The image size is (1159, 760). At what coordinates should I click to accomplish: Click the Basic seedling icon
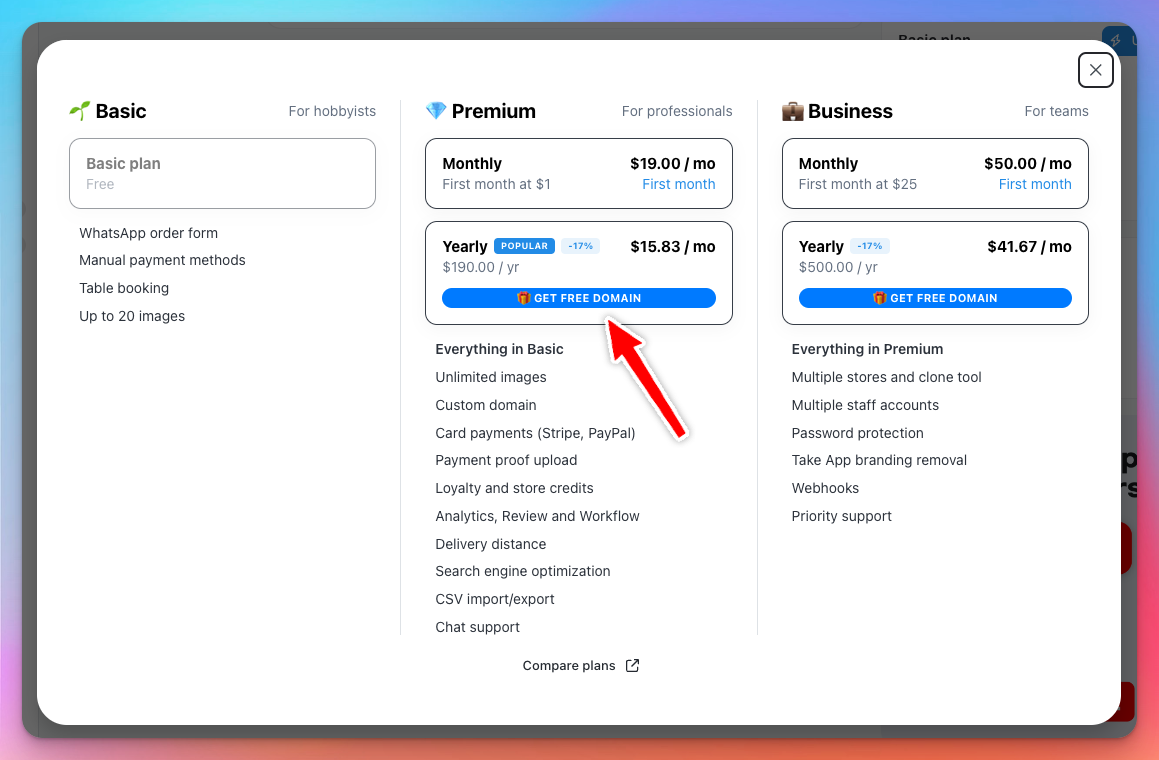[80, 111]
